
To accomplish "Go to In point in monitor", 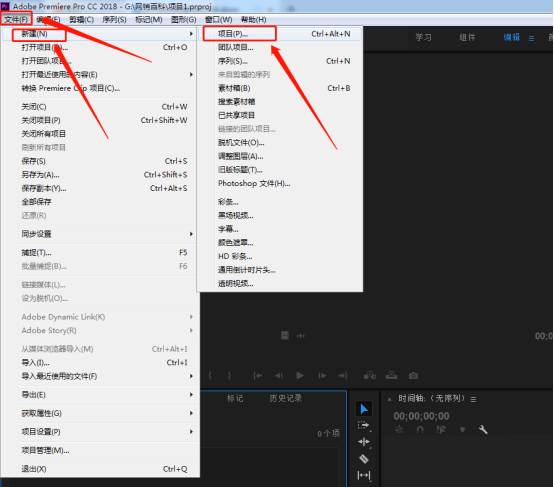I will tap(258, 375).
